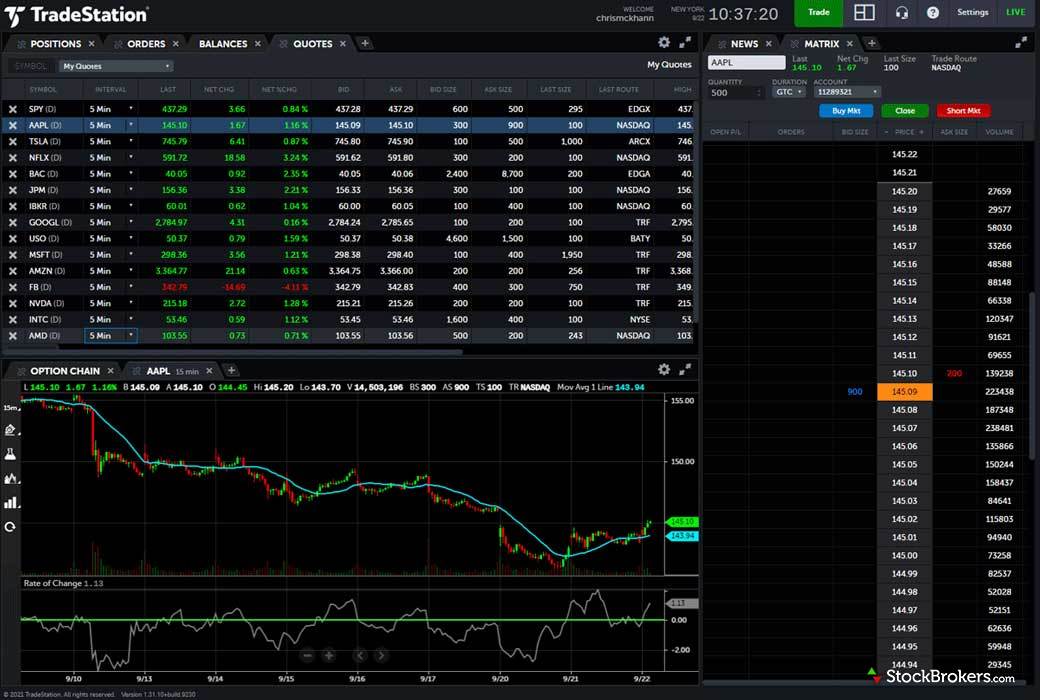The height and width of the screenshot is (700, 1040).
Task: Zoom in chart with the plus control
Action: click(x=328, y=656)
